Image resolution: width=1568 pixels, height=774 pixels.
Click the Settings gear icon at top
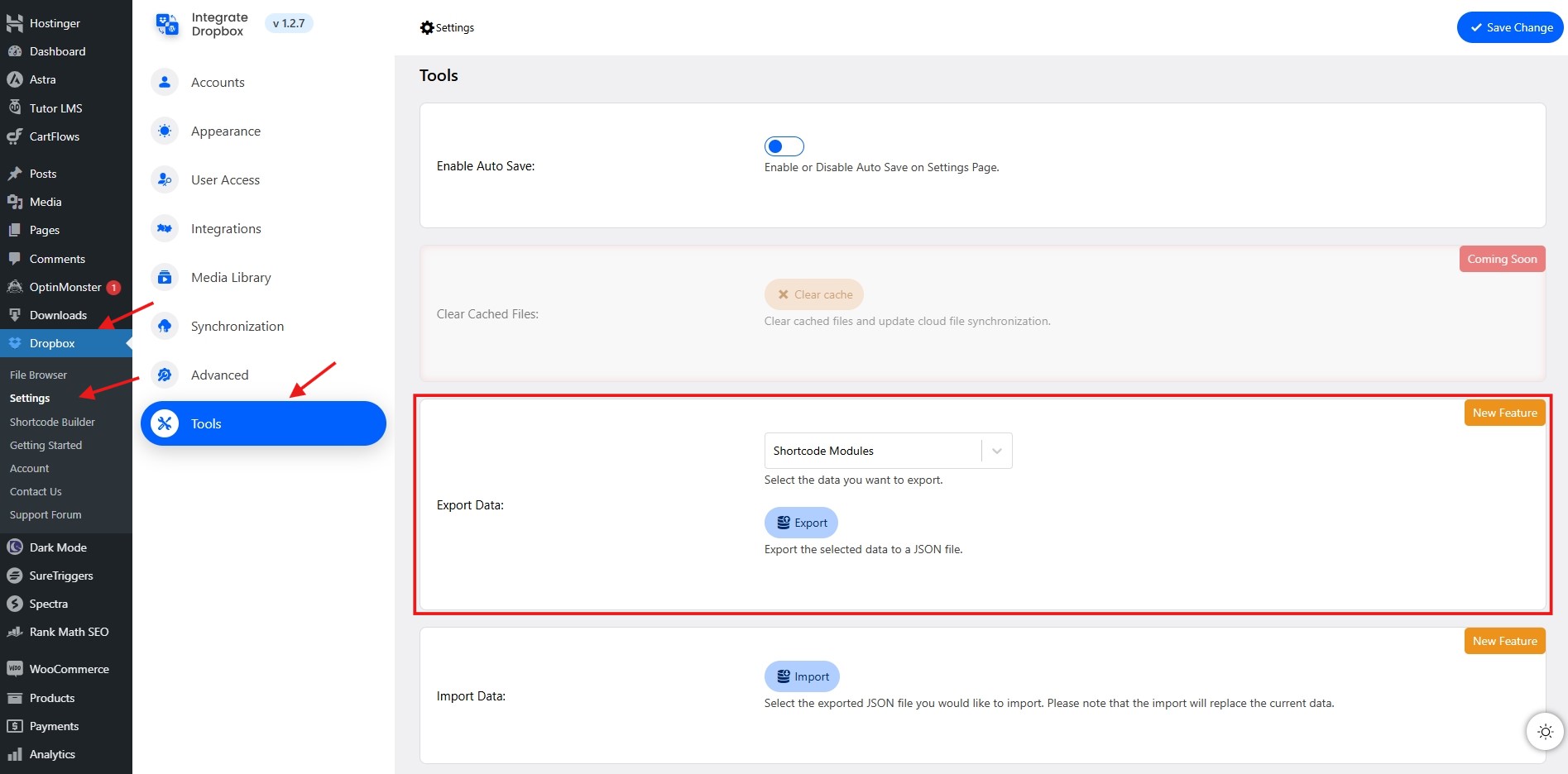point(427,27)
